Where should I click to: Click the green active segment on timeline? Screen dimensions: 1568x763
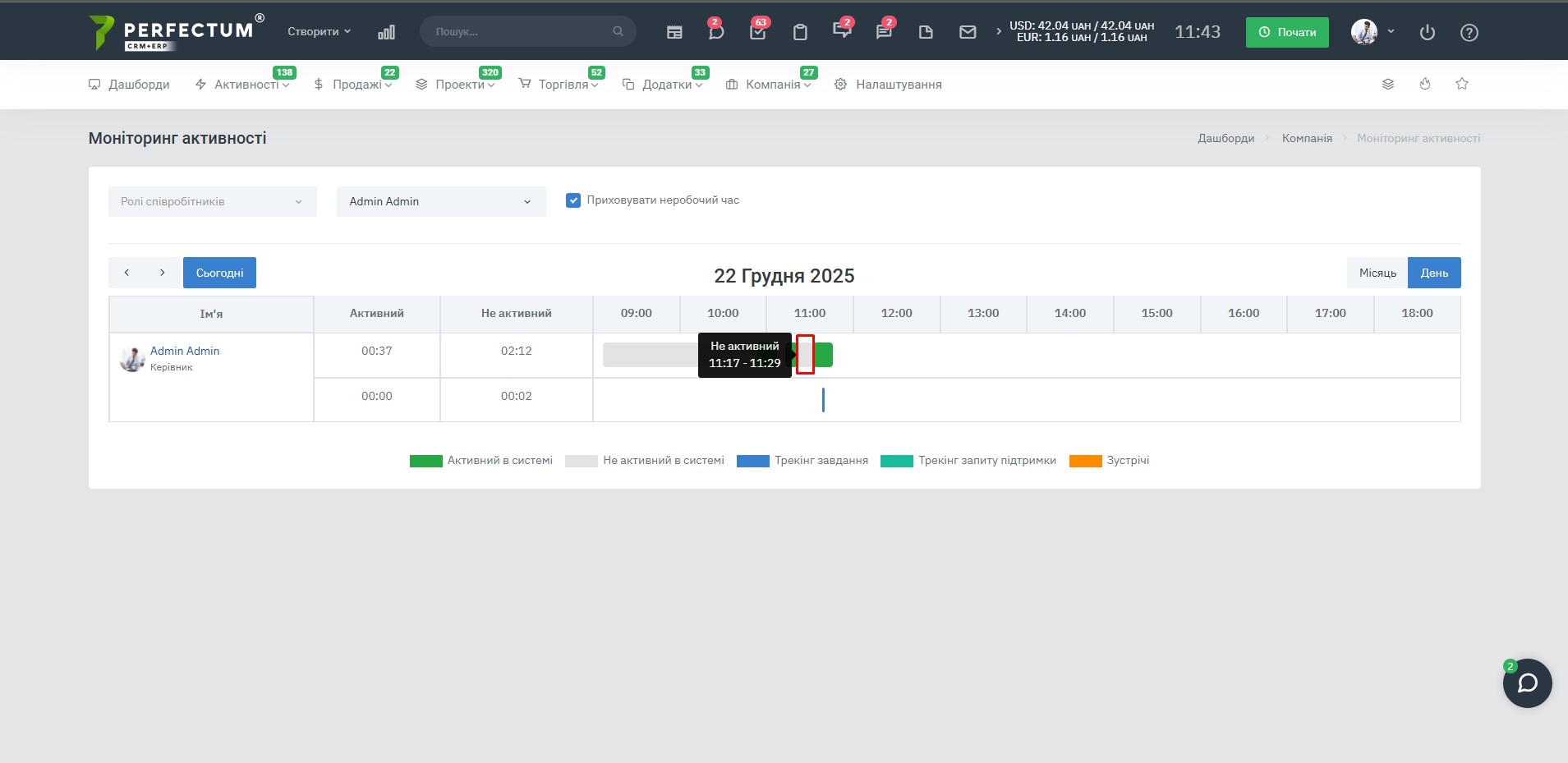(824, 355)
